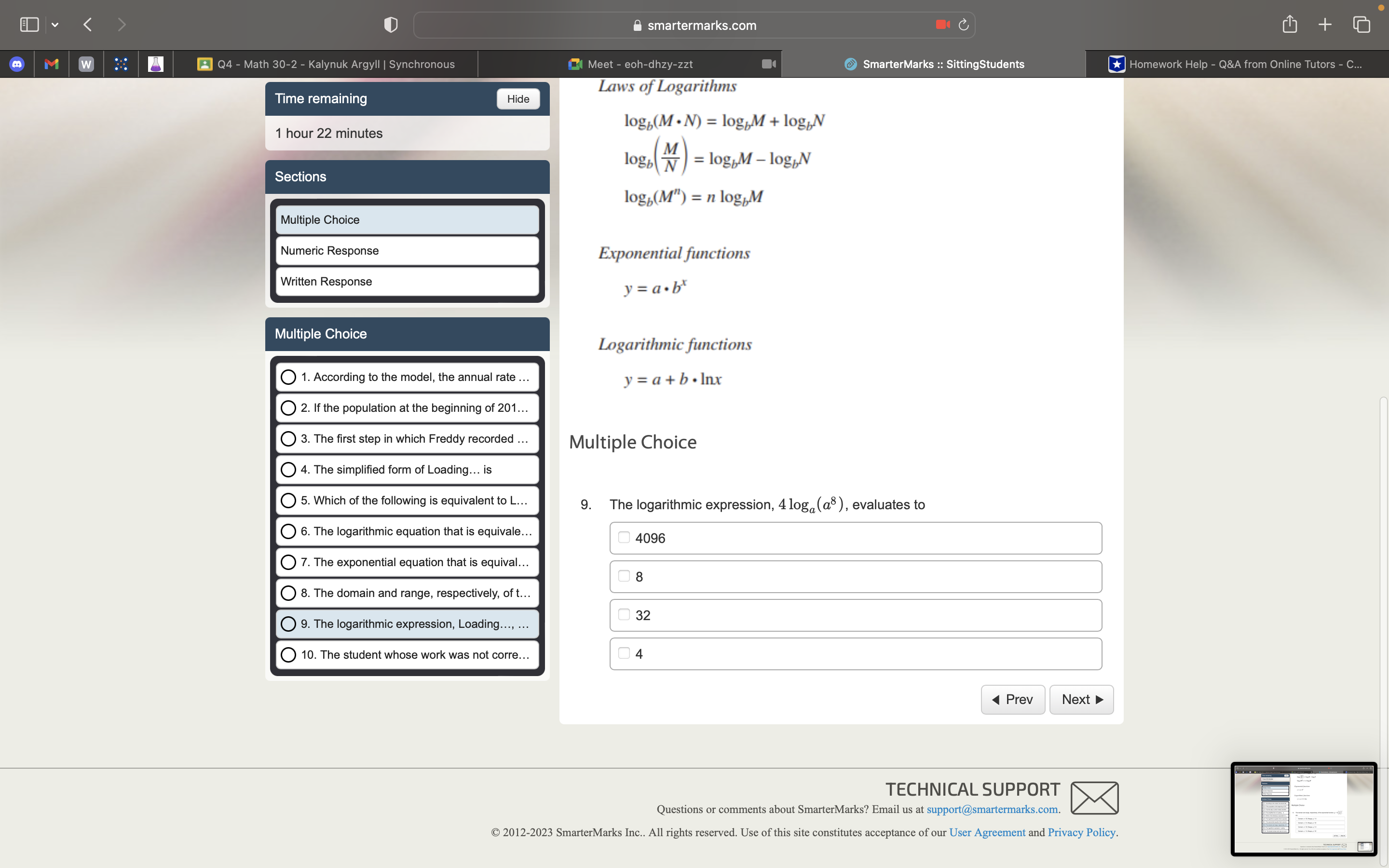Switch to the Homework Help tab
The width and height of the screenshot is (1389, 868).
pos(1234,64)
